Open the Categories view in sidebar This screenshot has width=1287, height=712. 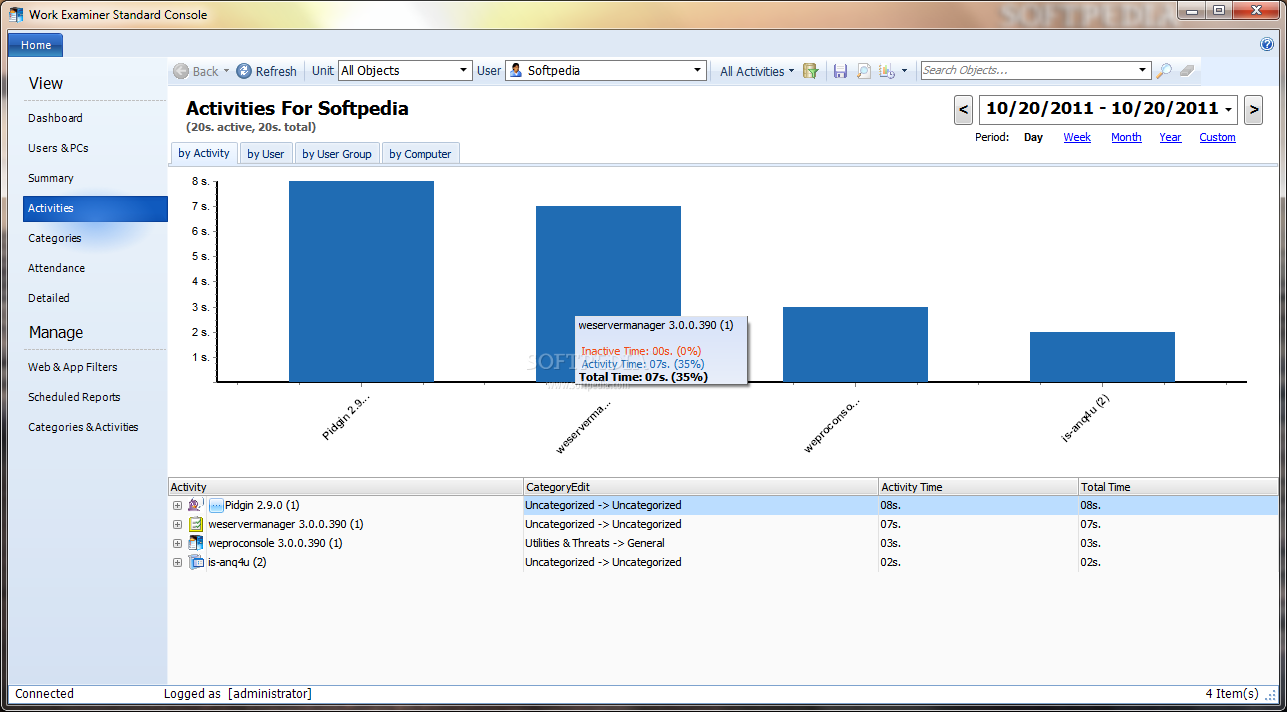pos(55,238)
